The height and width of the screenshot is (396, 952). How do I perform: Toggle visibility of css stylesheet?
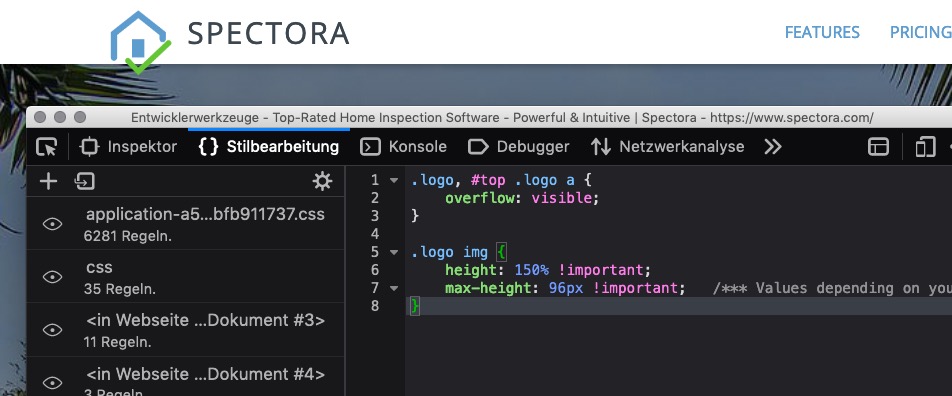point(53,277)
